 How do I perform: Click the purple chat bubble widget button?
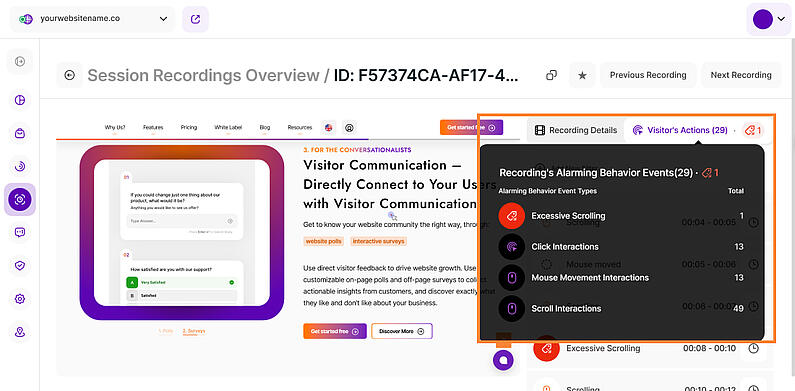pos(503,360)
